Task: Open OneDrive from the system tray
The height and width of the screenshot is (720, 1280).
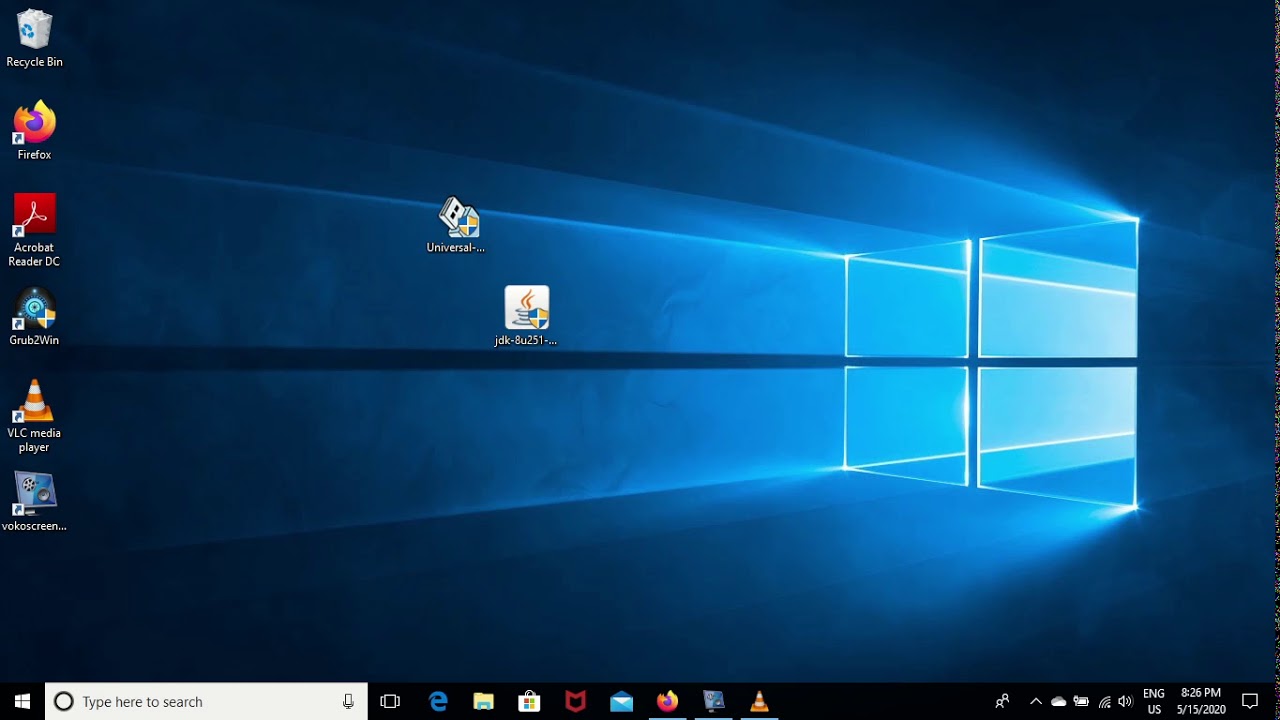Action: 1058,701
